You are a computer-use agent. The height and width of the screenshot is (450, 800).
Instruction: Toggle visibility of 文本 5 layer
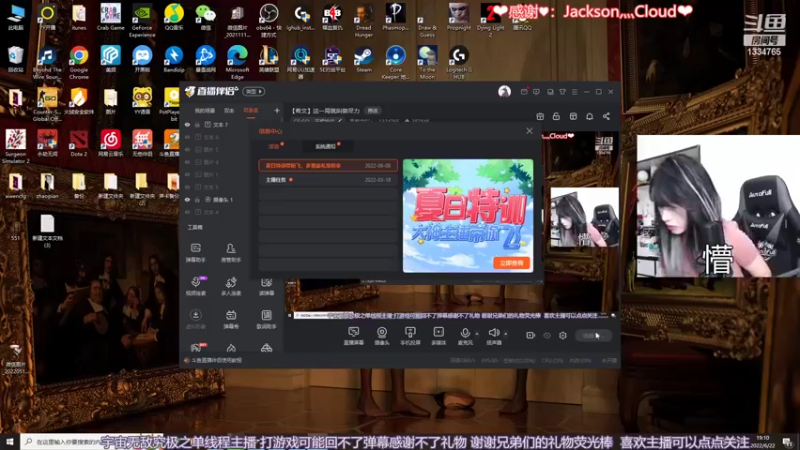[187, 187]
